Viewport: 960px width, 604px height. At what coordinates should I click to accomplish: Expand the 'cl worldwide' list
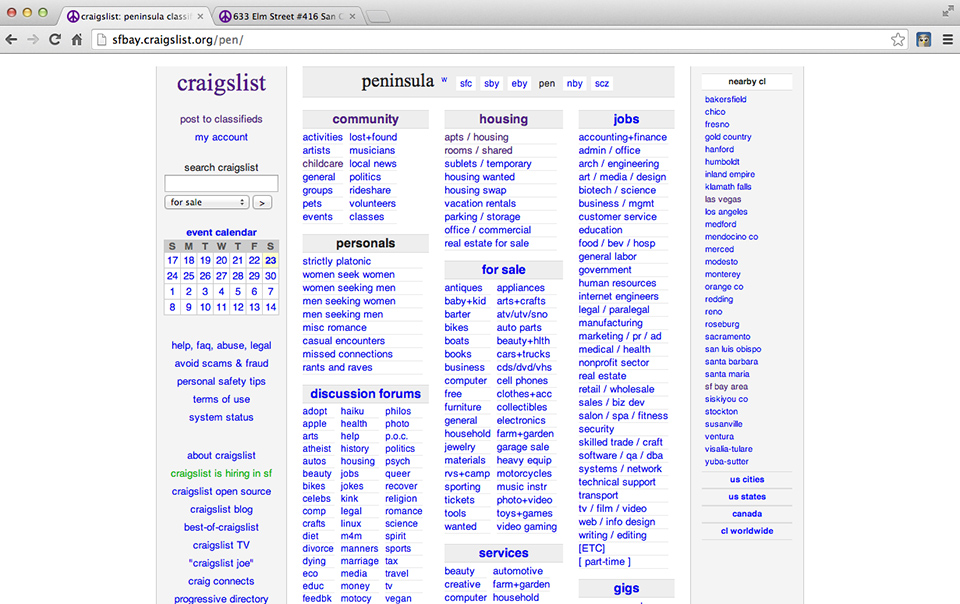coord(746,531)
